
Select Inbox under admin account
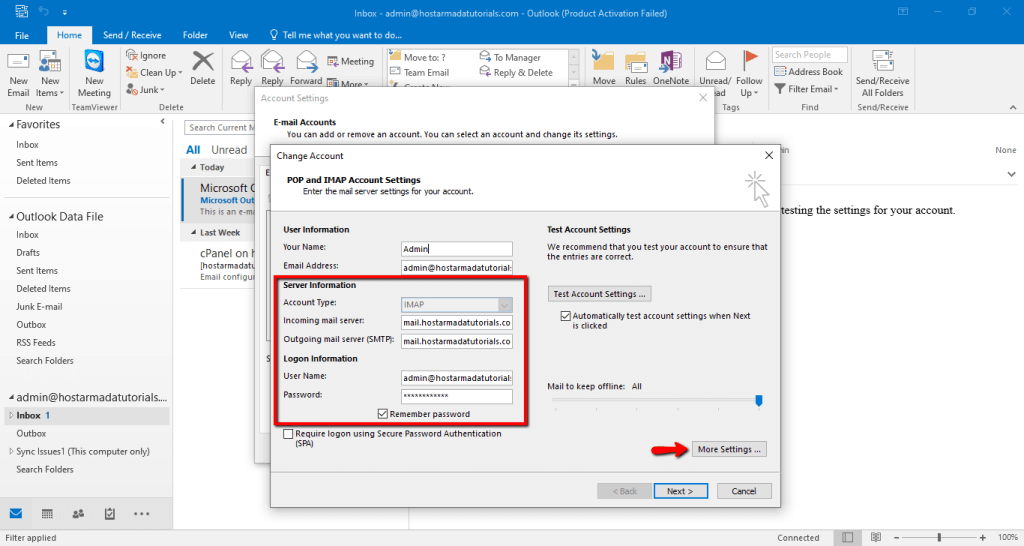coord(86,415)
